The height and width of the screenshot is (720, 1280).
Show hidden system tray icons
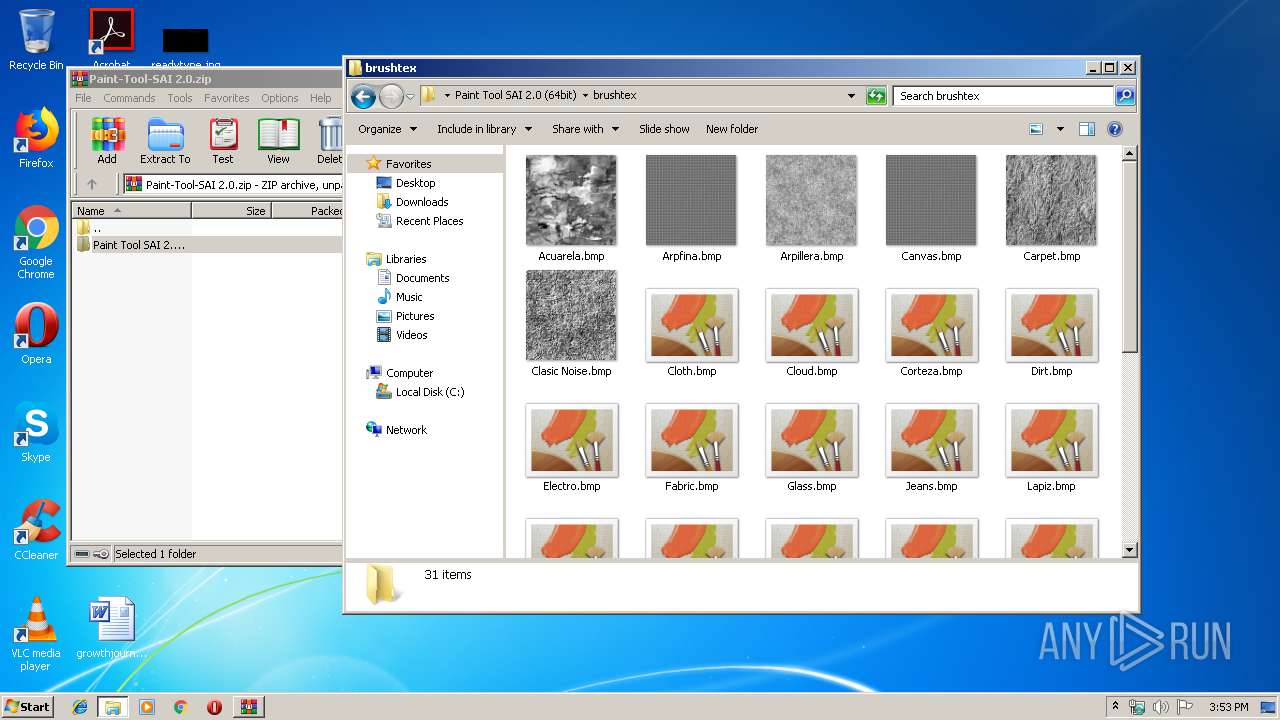(x=1115, y=706)
